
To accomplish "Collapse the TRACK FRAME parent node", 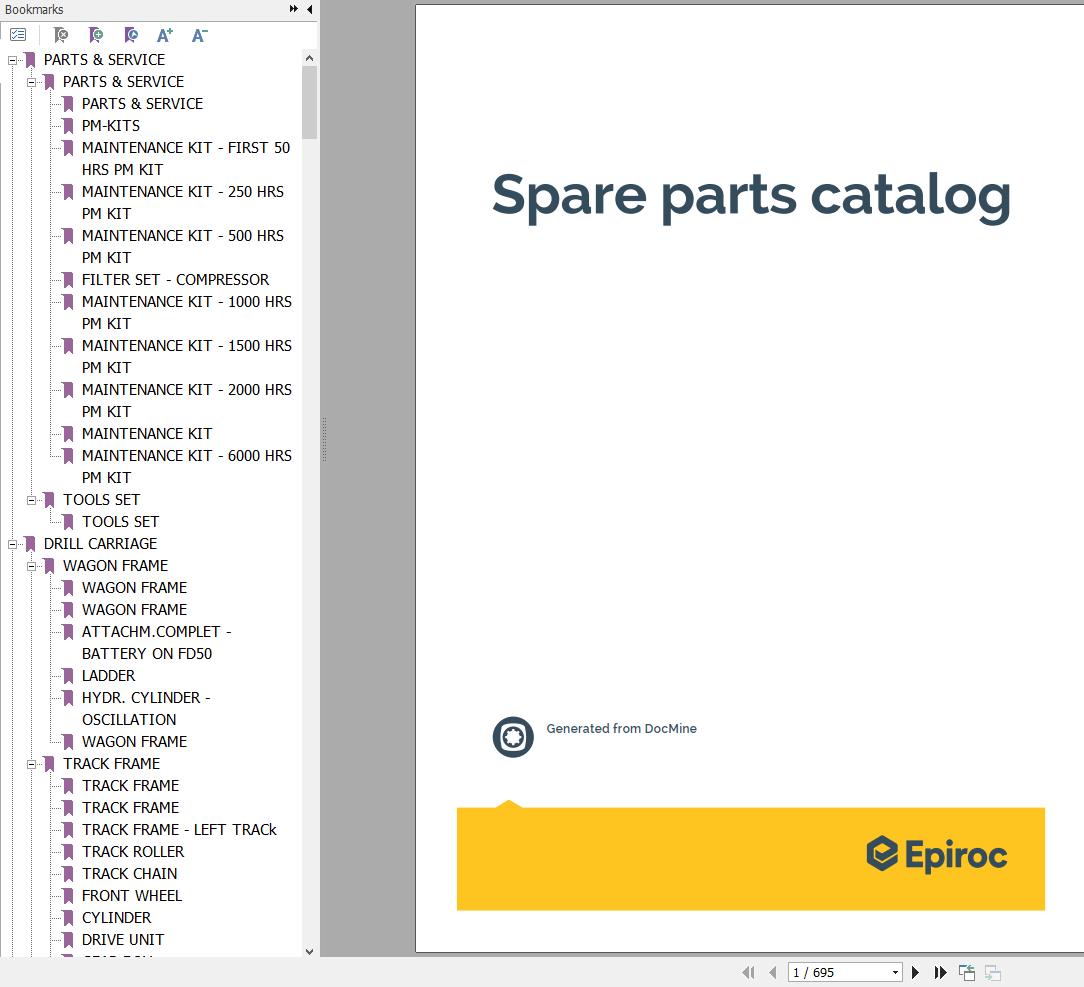I will click(x=31, y=764).
